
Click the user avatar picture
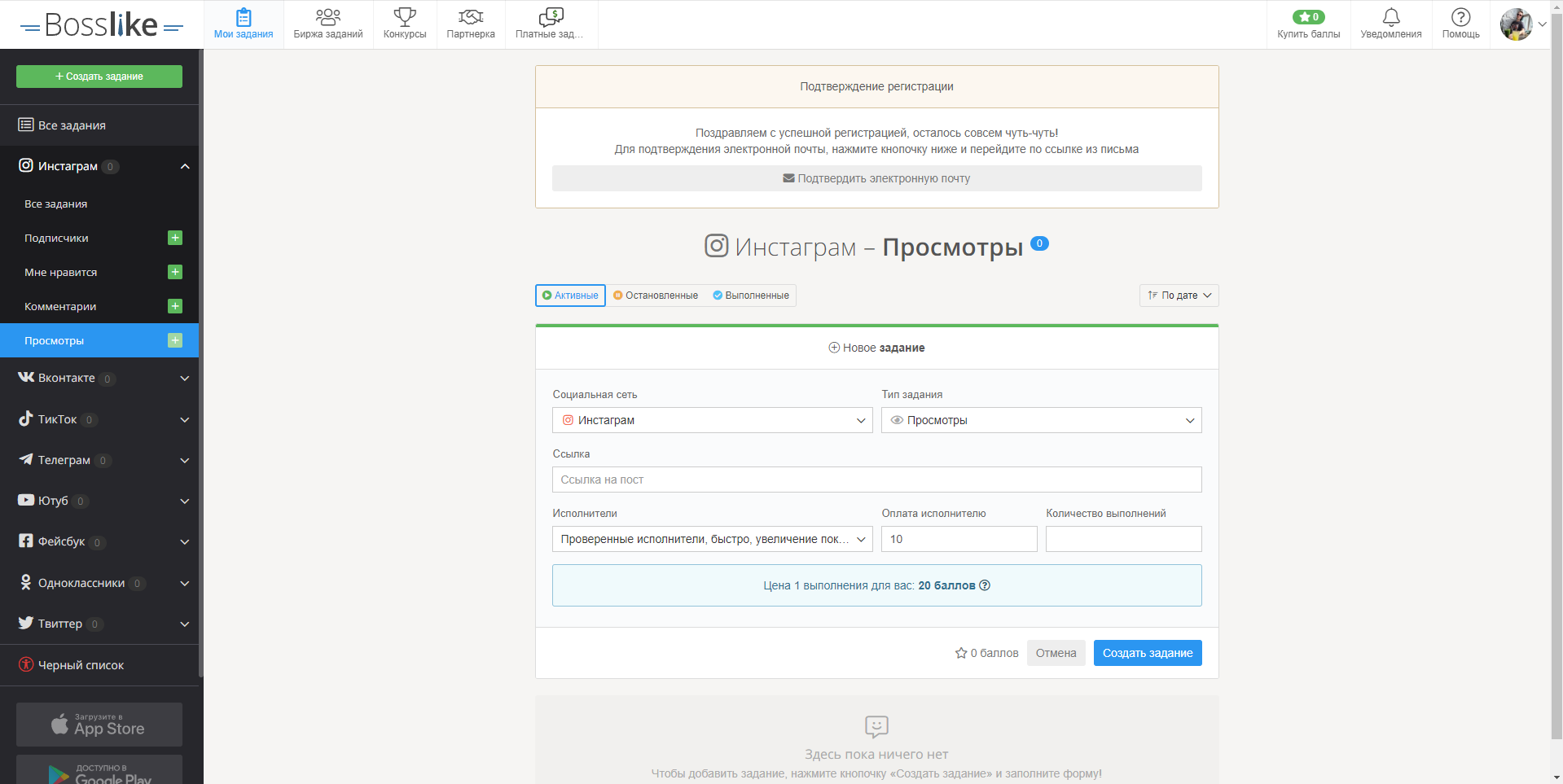click(1517, 24)
